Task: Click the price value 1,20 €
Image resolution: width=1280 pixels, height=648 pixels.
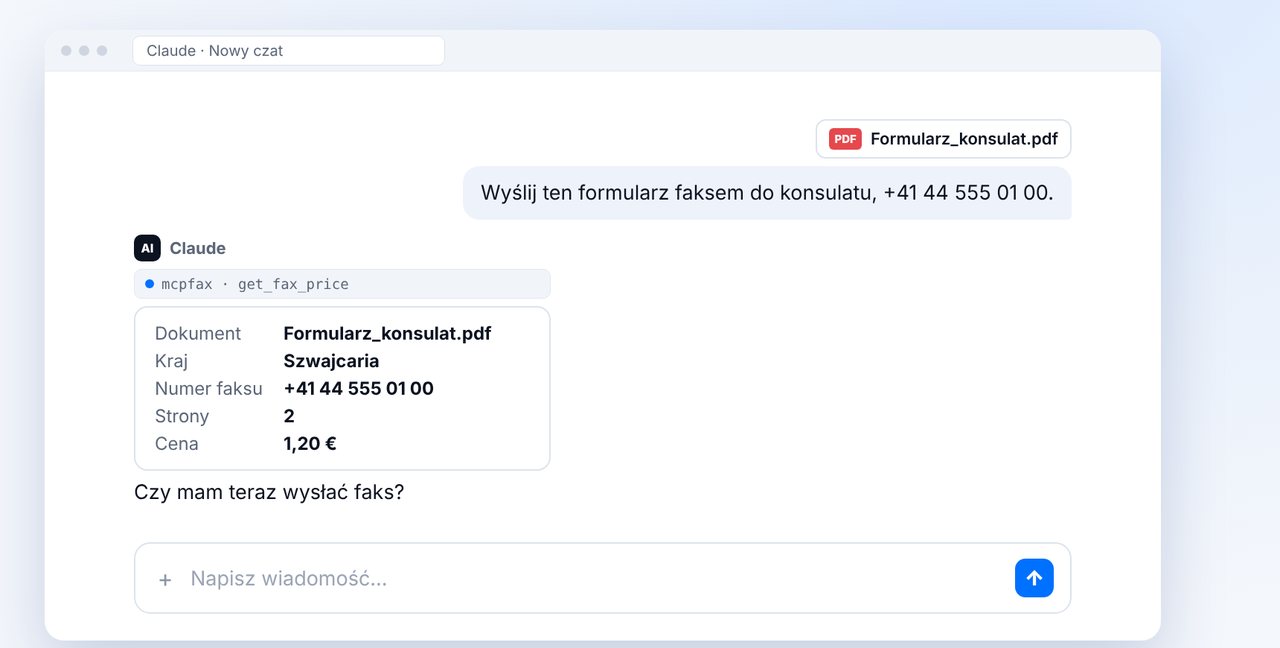Action: click(310, 443)
